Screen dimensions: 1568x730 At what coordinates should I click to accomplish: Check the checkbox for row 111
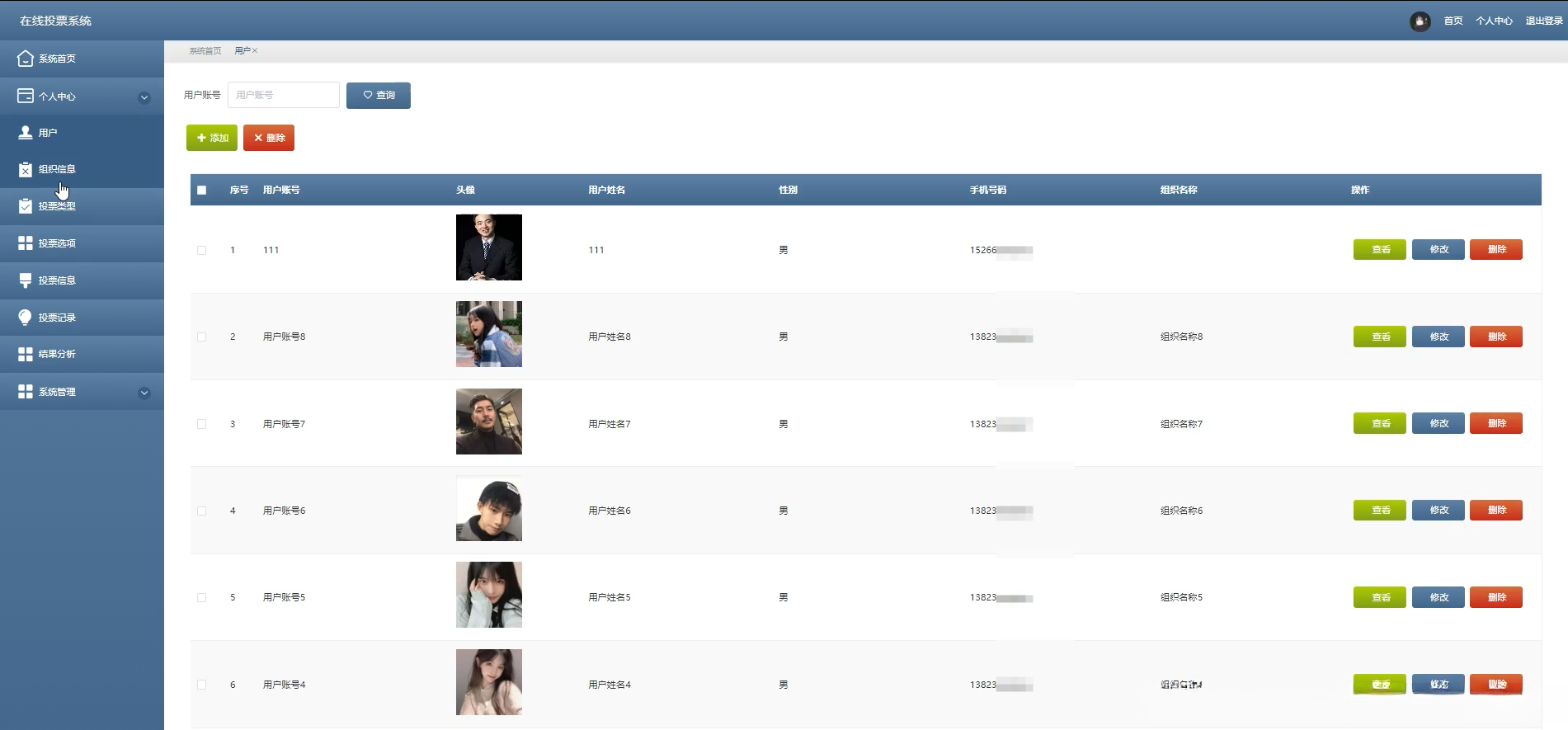202,250
